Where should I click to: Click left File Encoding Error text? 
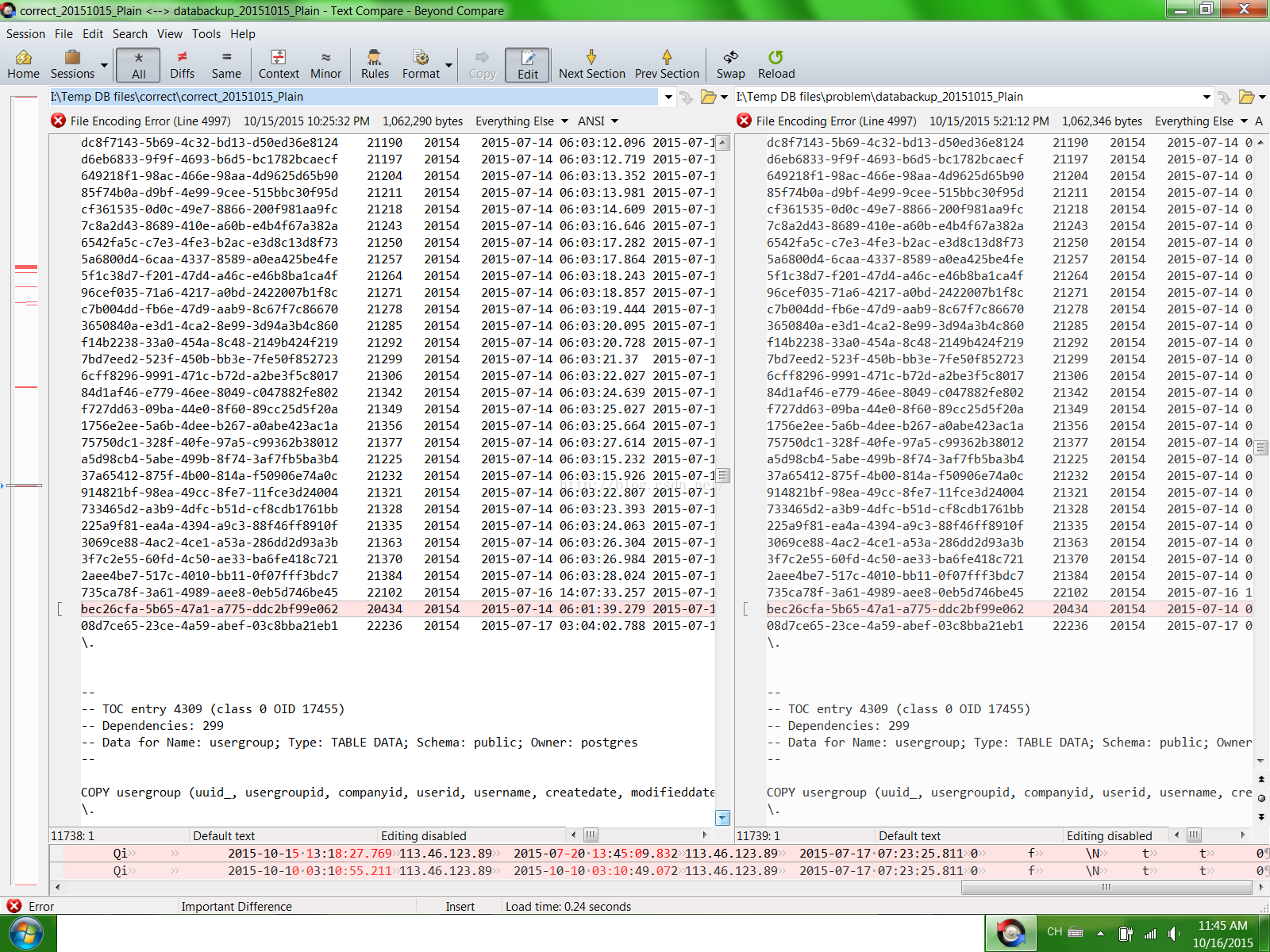151,121
